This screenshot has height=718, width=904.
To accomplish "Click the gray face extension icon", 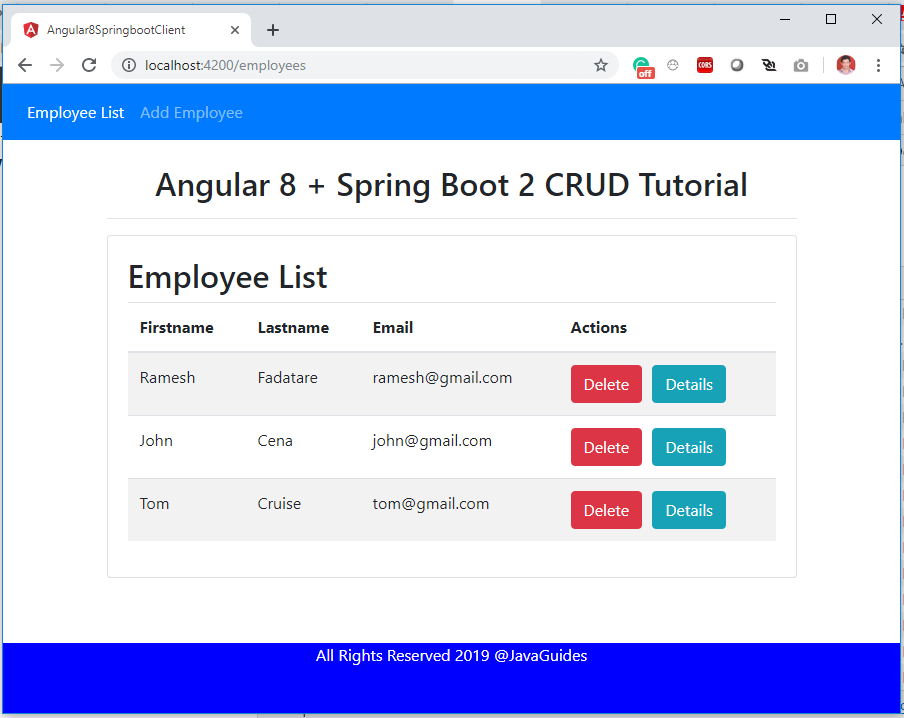I will [673, 65].
